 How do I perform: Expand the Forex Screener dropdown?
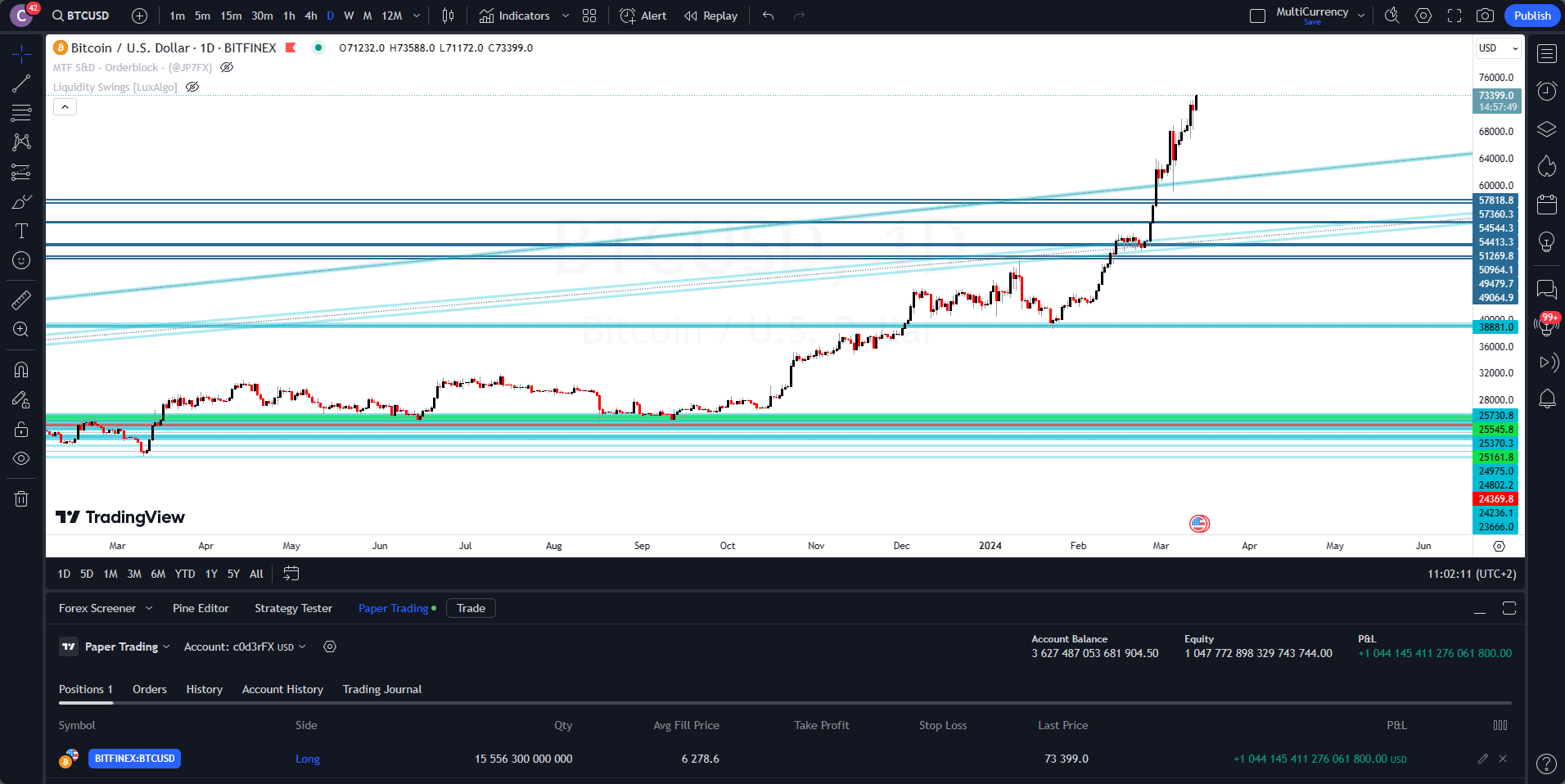coord(149,608)
